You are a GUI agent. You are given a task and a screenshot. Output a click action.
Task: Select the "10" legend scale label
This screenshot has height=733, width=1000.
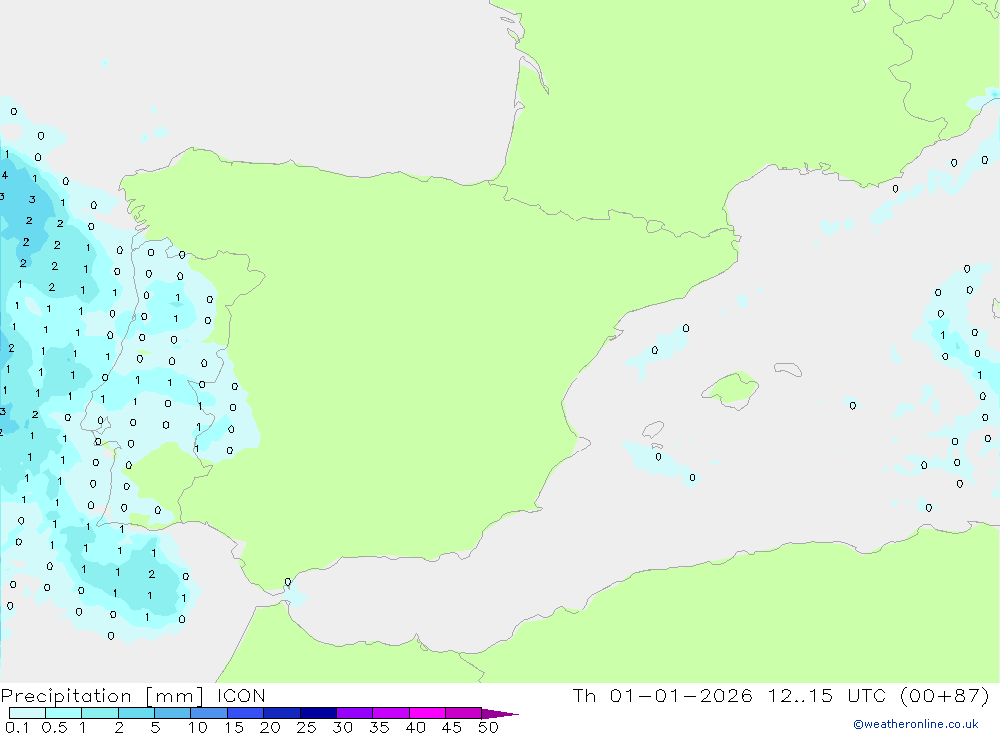coord(198,727)
